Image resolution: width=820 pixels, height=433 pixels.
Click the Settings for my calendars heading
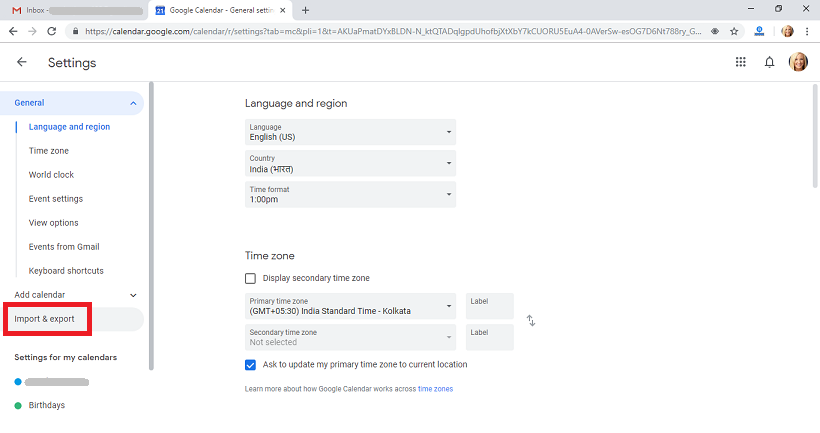click(x=65, y=357)
